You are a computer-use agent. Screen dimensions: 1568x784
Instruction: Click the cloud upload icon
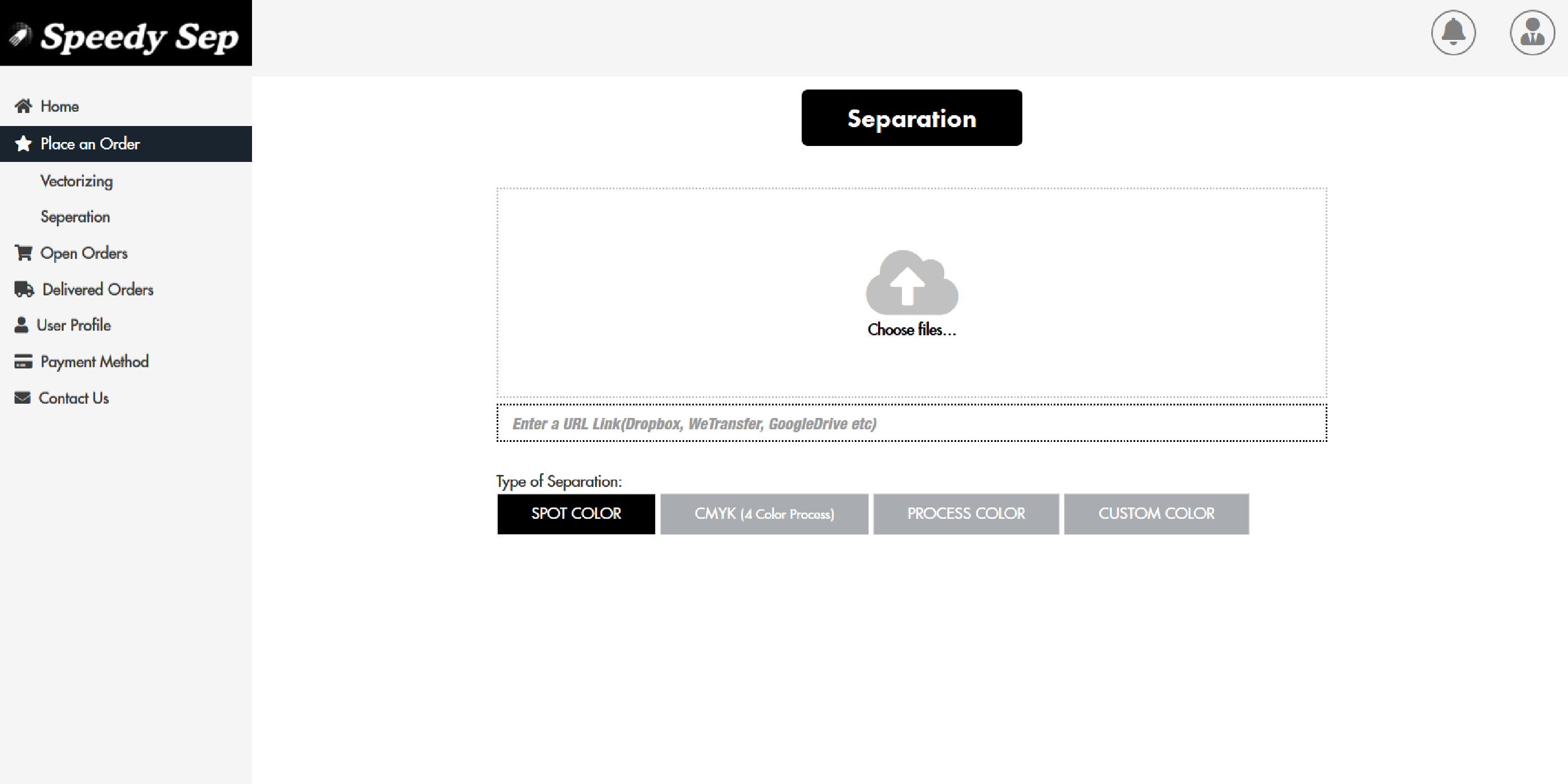pyautogui.click(x=912, y=282)
